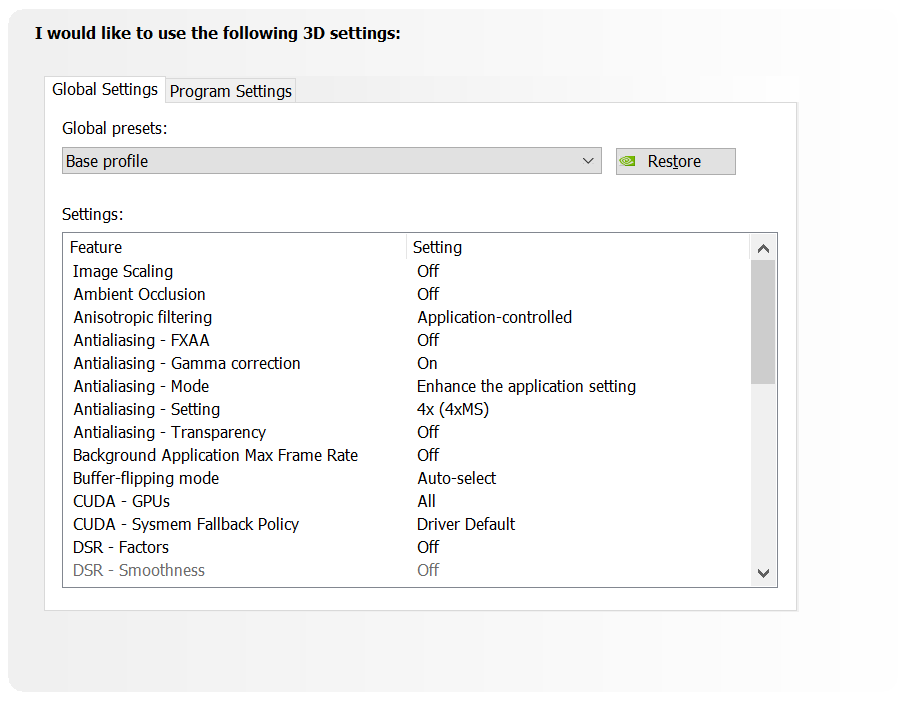Change the Ambient Occlusion setting

(428, 294)
